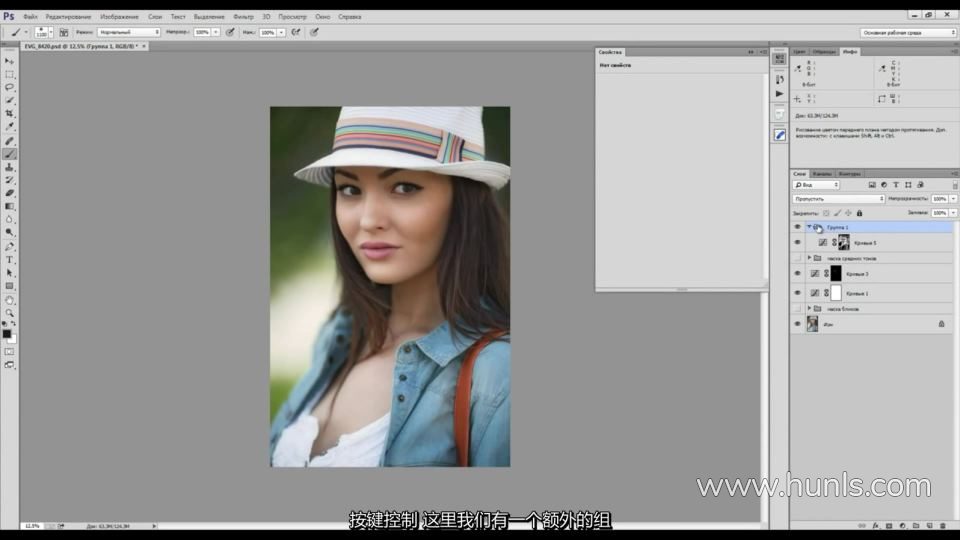960x540 pixels.
Task: Open the Основная рабочая среда workspace switcher
Action: click(x=908, y=32)
